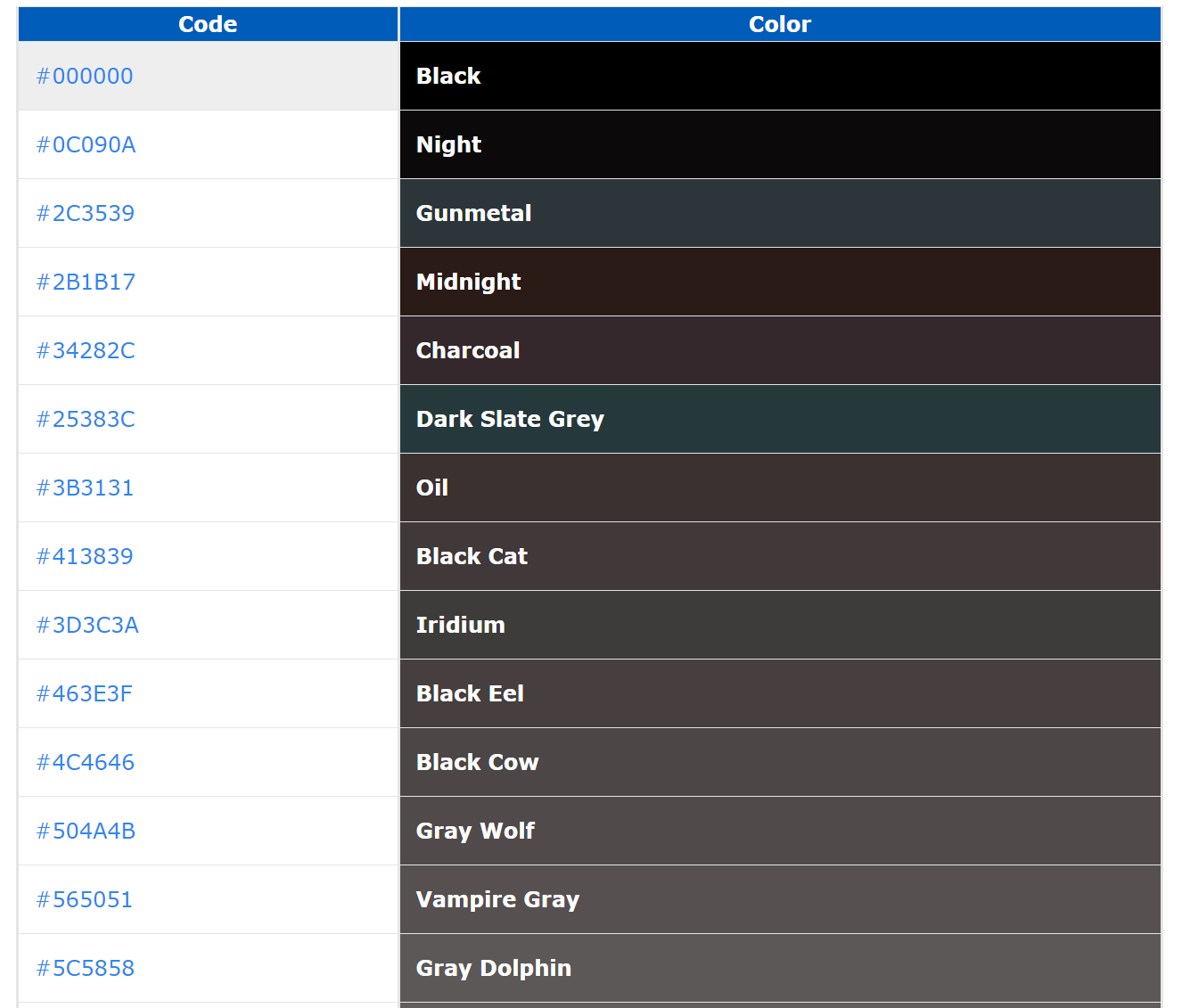Select the #2C3539 Gunmetal code
The height and width of the screenshot is (1008, 1182).
pos(86,213)
